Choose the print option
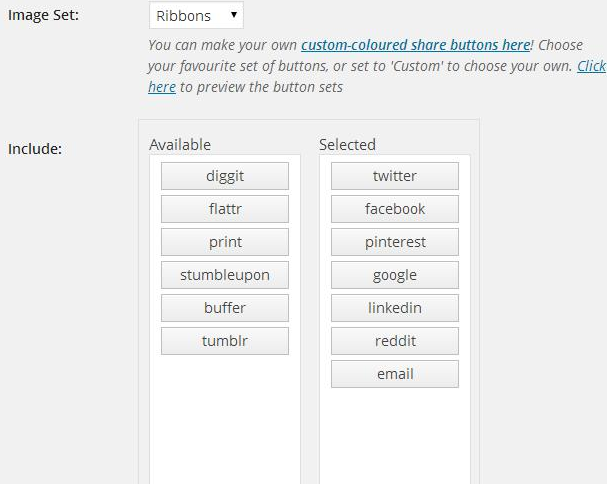This screenshot has width=607, height=484. coord(225,242)
